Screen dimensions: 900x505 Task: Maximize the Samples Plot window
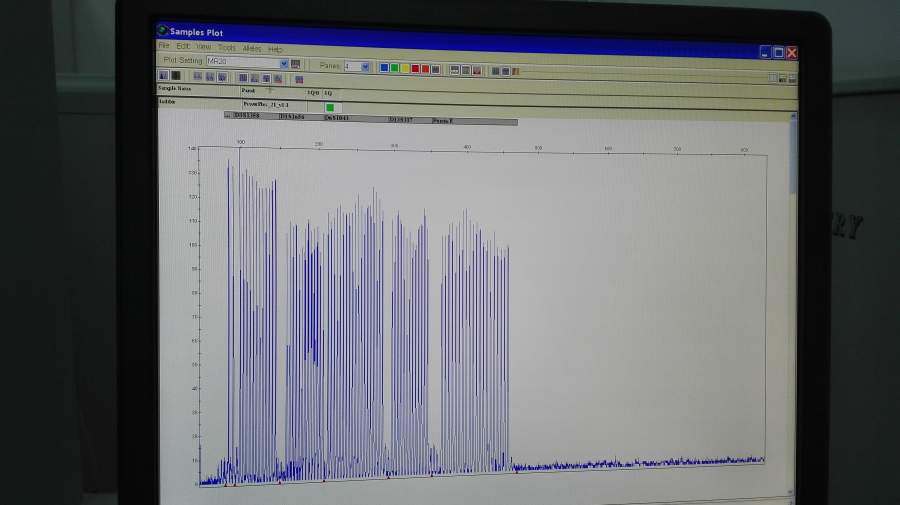(778, 53)
